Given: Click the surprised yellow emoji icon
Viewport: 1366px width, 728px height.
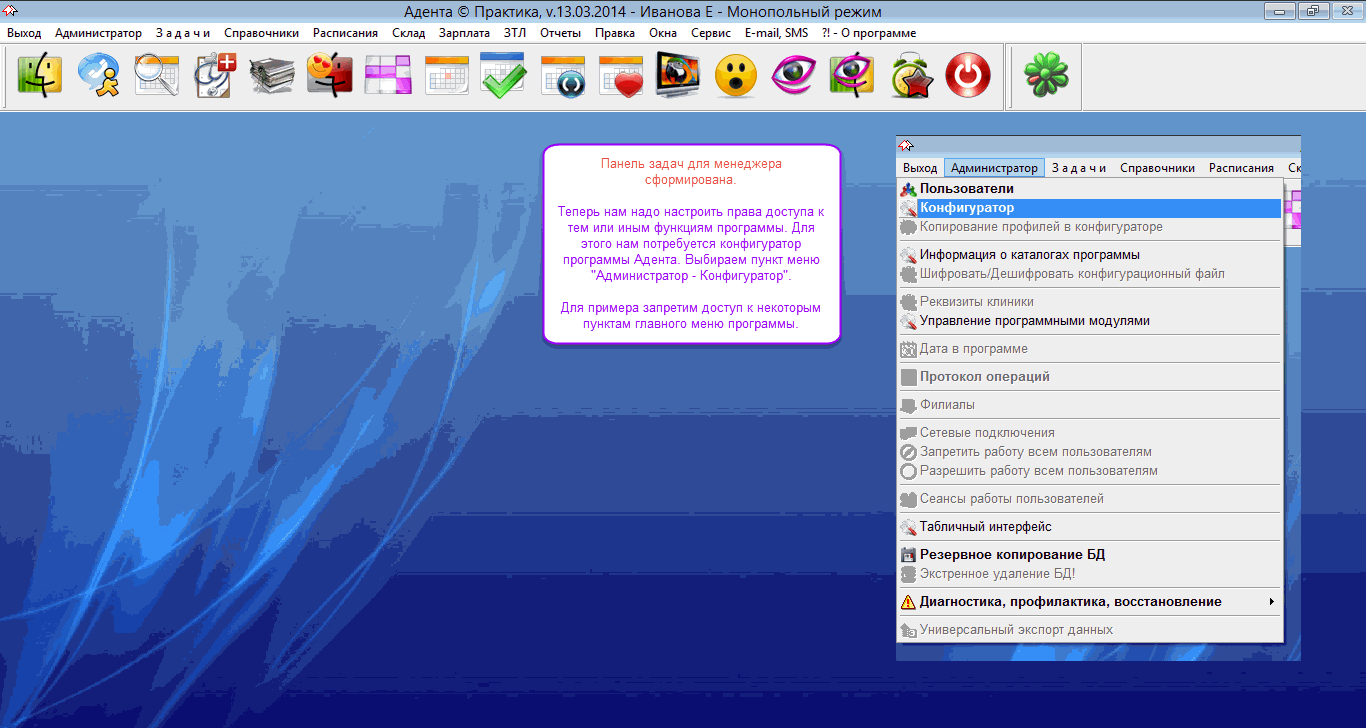Looking at the screenshot, I should (x=735, y=75).
